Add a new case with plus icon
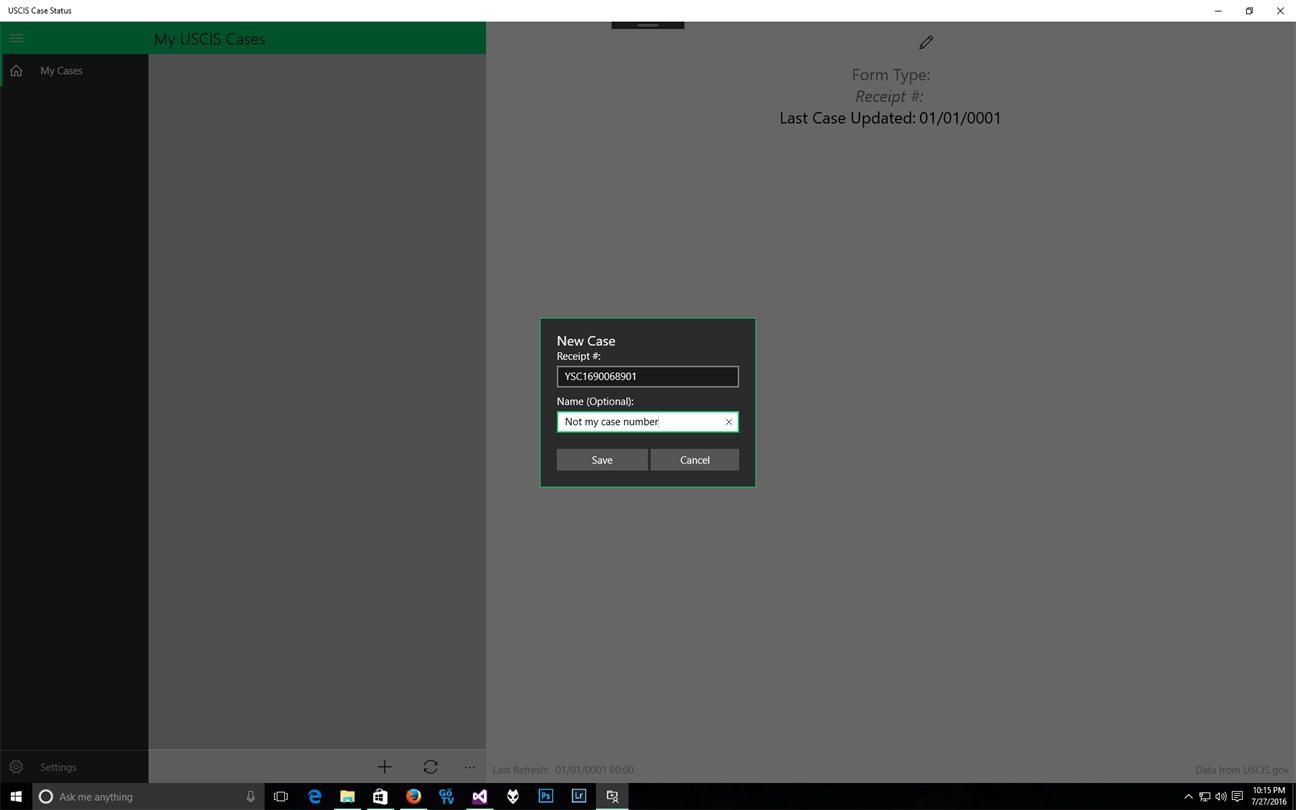 pos(384,767)
